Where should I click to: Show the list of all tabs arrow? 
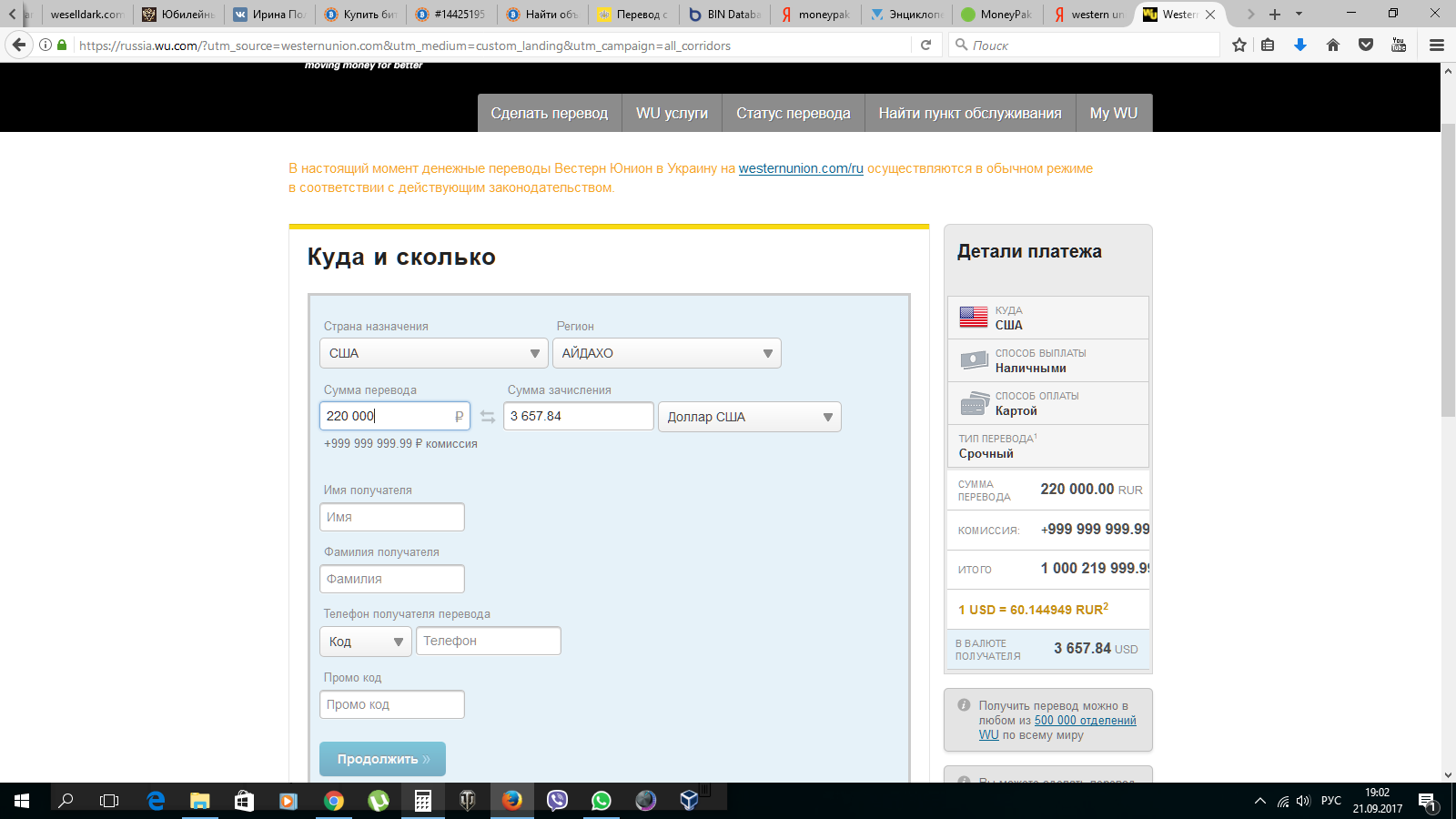point(1299,14)
